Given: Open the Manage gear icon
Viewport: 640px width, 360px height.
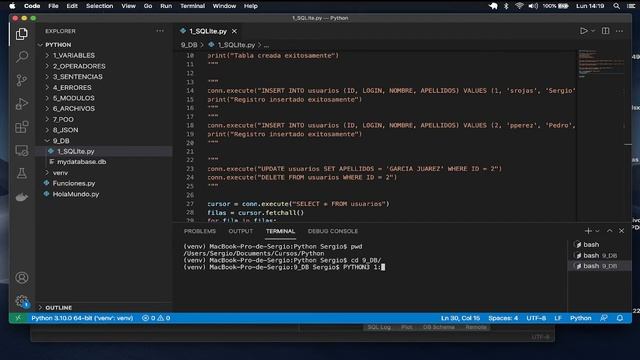Looking at the screenshot, I should tap(22, 301).
